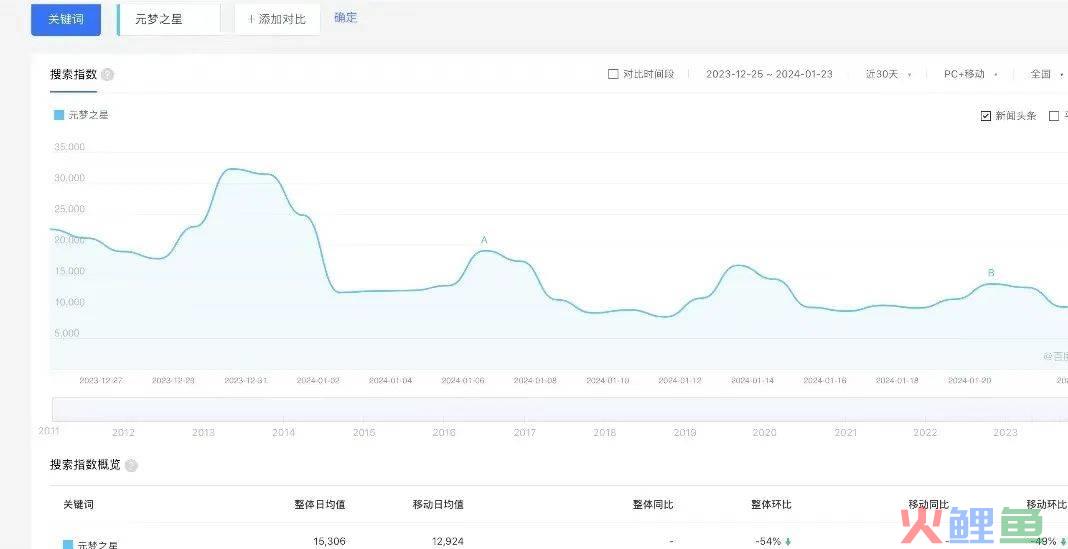Click the 25,000 y-axis label

[x=69, y=209]
